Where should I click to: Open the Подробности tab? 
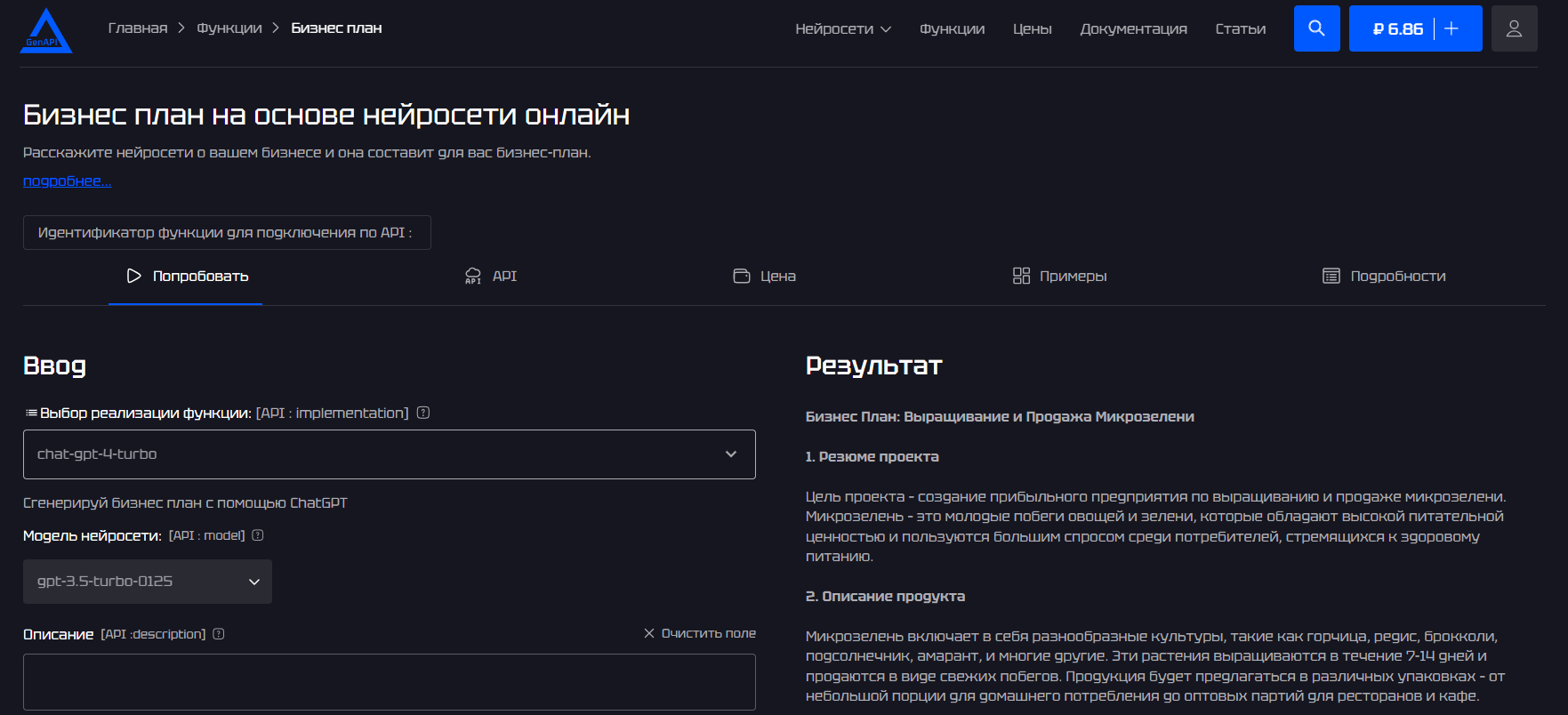[1384, 276]
